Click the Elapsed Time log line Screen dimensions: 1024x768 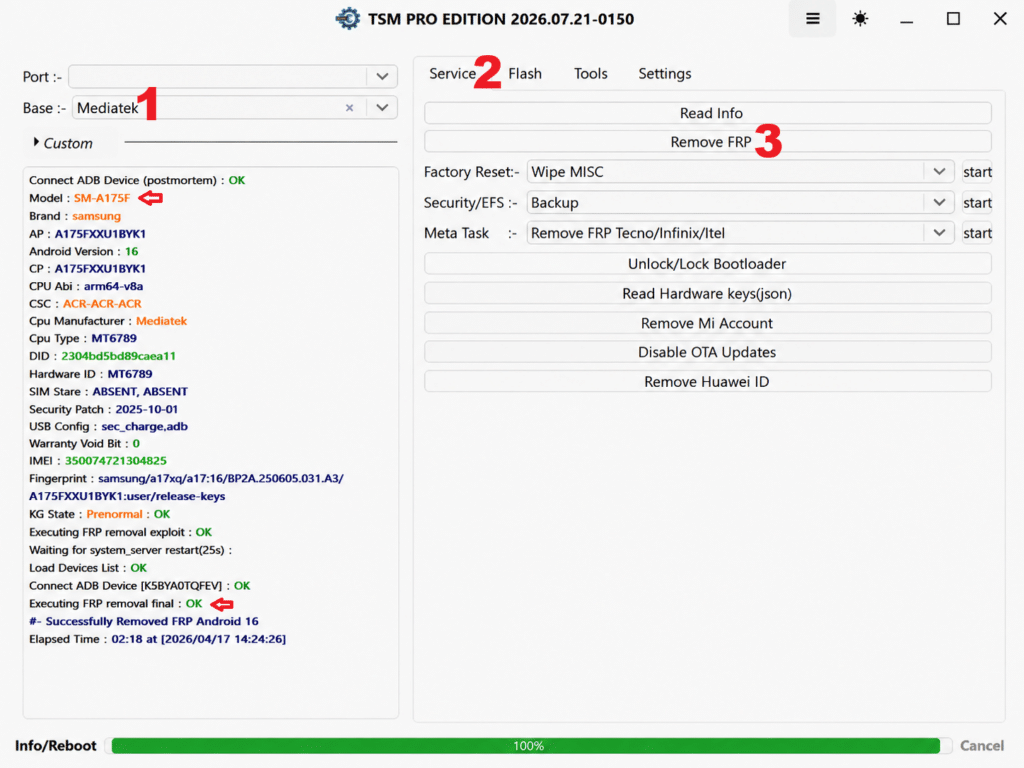(x=157, y=639)
